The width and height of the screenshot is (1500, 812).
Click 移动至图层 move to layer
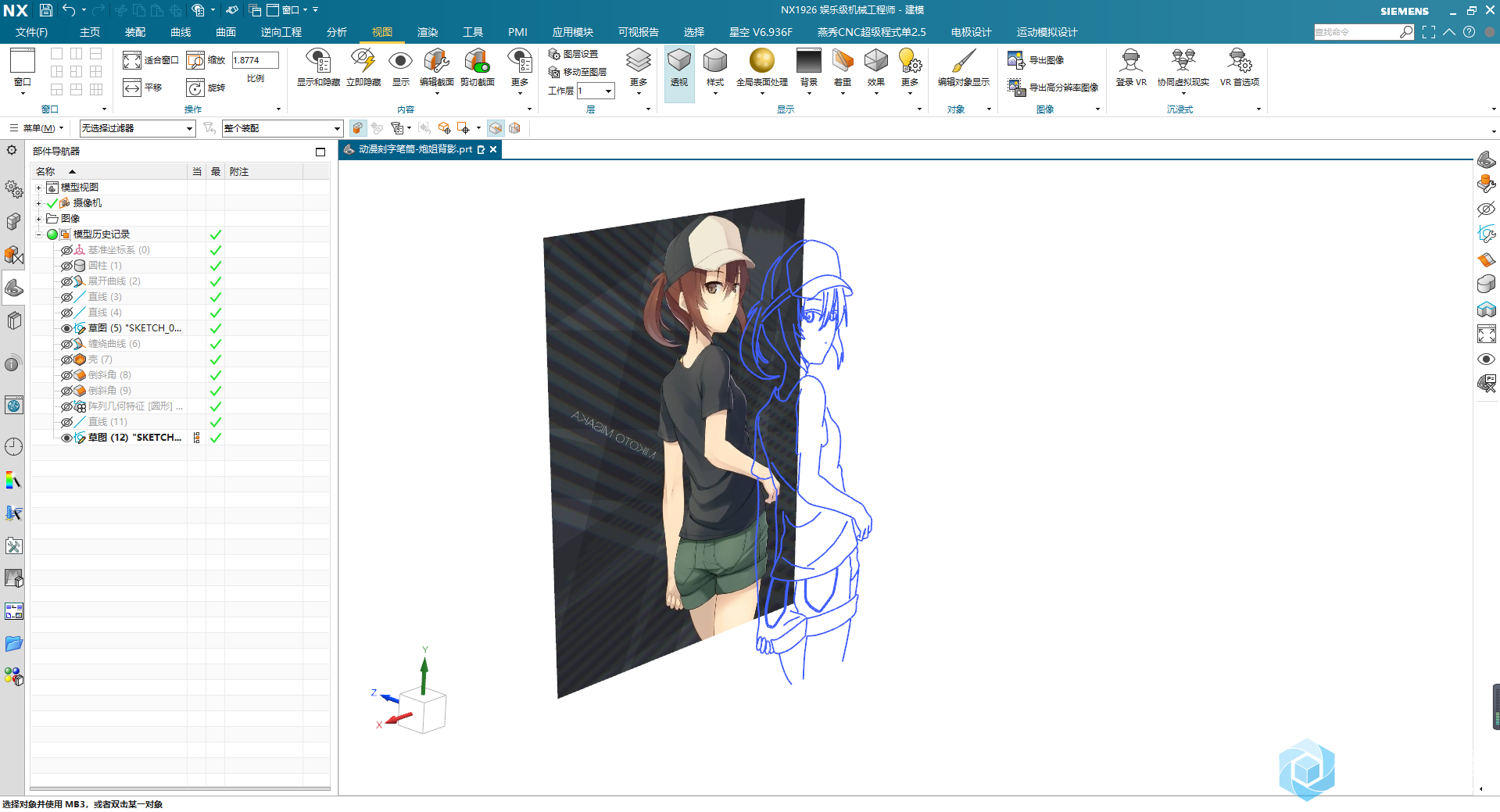[578, 72]
